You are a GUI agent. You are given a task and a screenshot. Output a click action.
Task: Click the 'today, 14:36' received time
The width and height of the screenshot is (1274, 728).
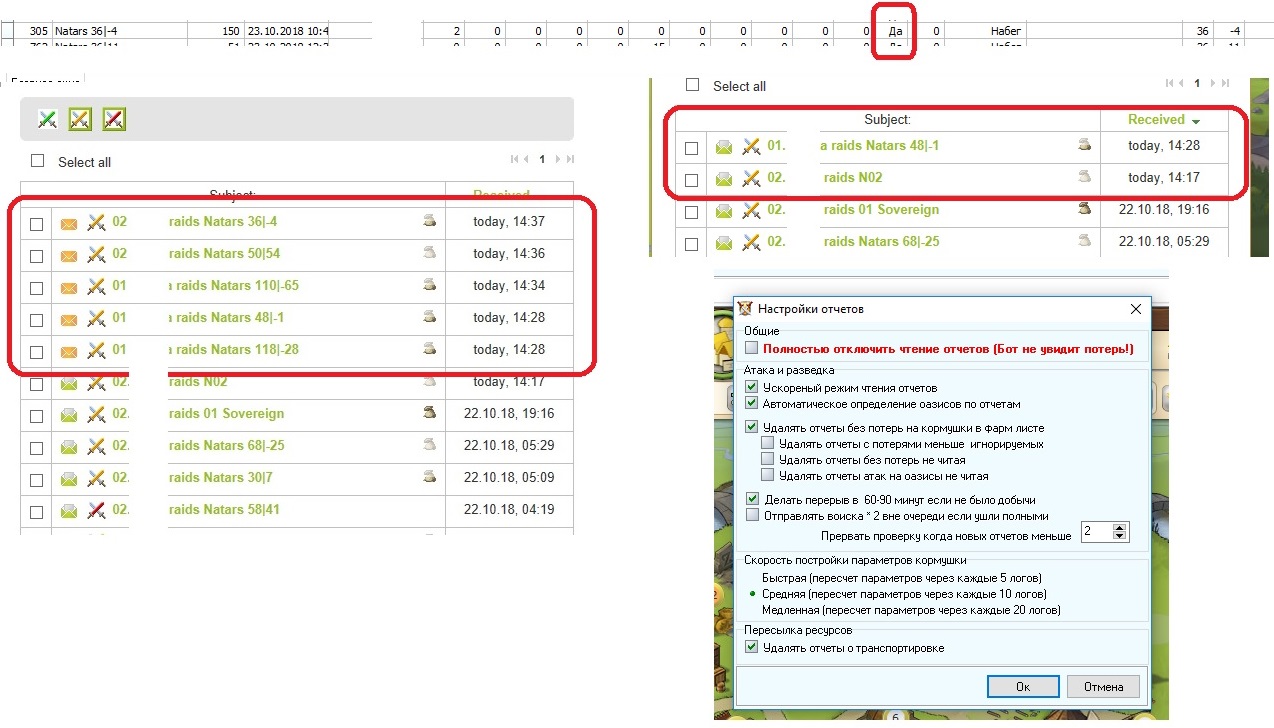509,254
